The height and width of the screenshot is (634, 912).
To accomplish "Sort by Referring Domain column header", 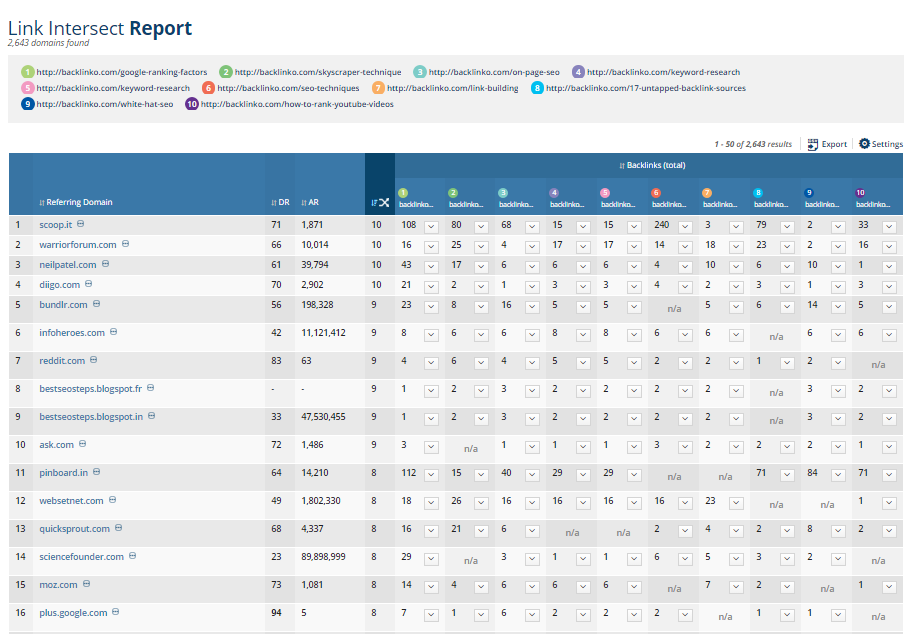I will [x=76, y=202].
